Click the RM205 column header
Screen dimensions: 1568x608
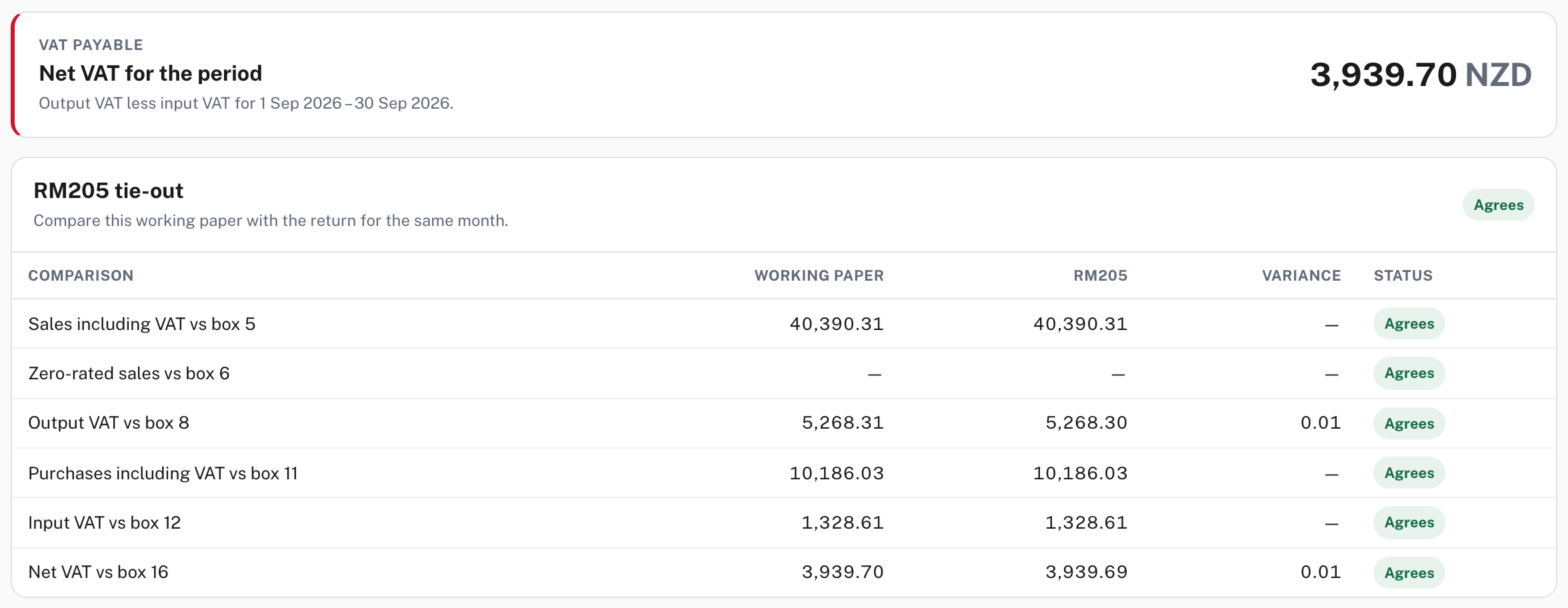pos(1101,275)
